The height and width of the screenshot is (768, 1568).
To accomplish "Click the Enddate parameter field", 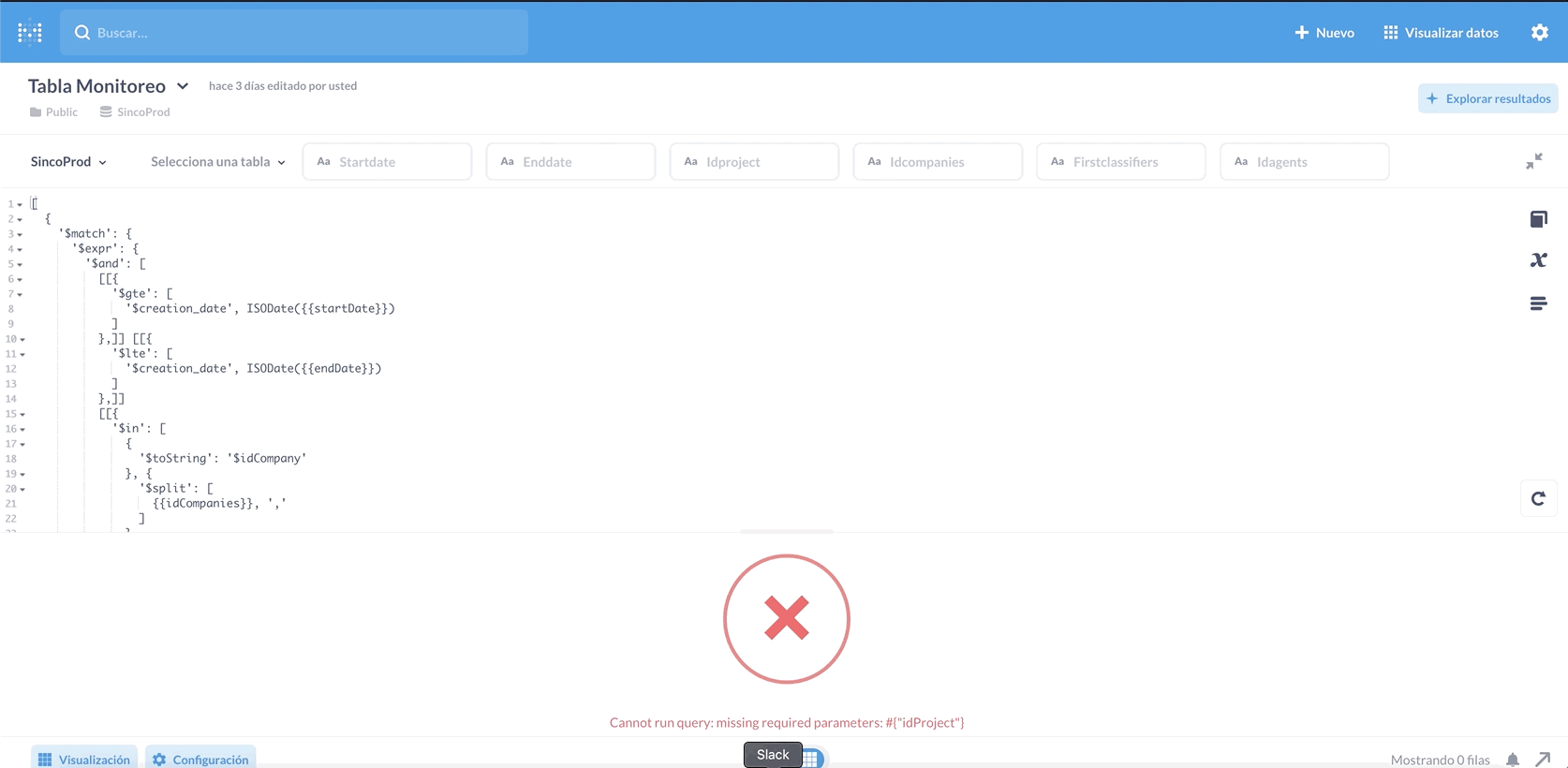I will tap(570, 162).
